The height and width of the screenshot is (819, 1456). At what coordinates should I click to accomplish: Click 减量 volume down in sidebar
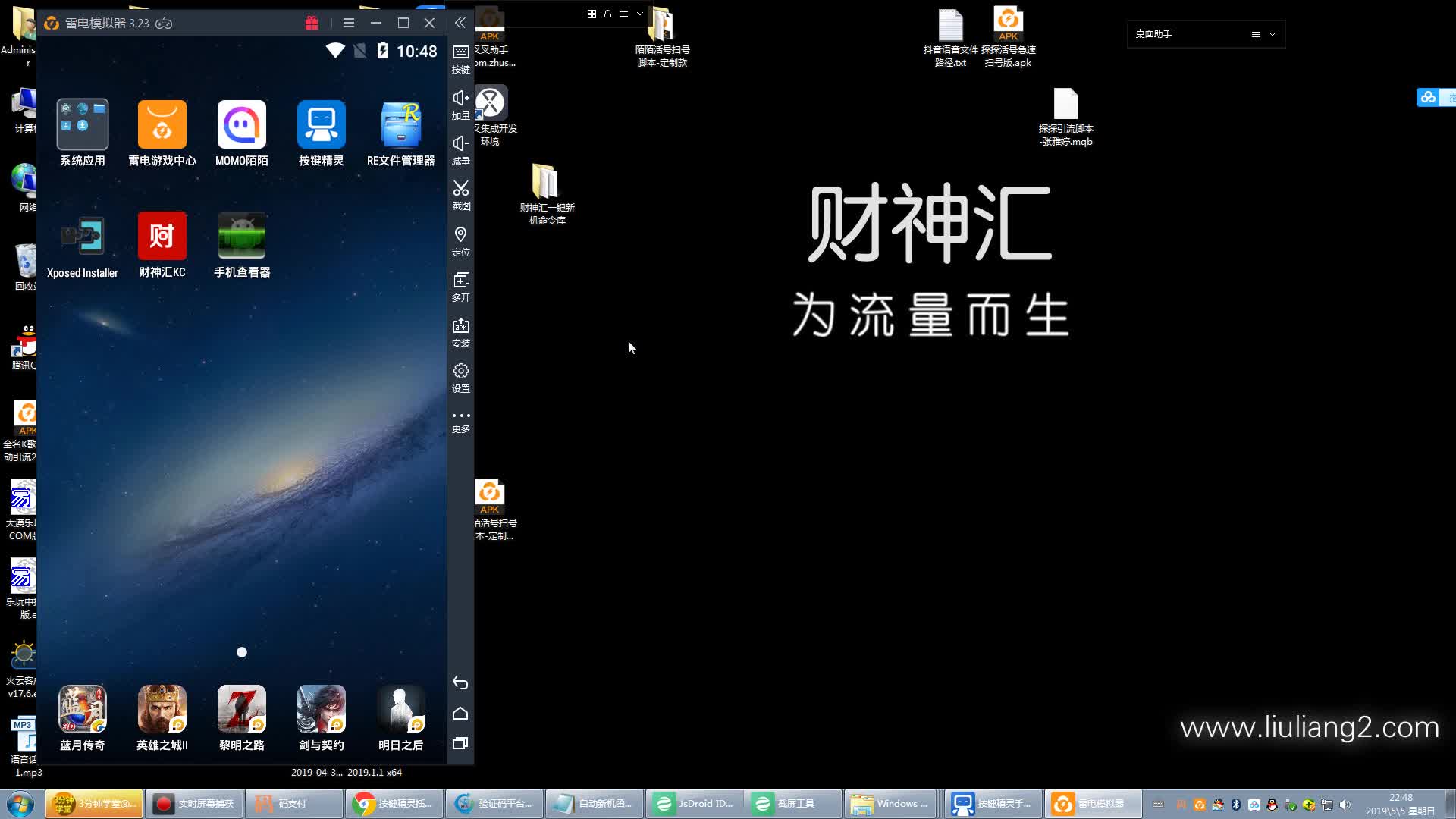coord(460,151)
